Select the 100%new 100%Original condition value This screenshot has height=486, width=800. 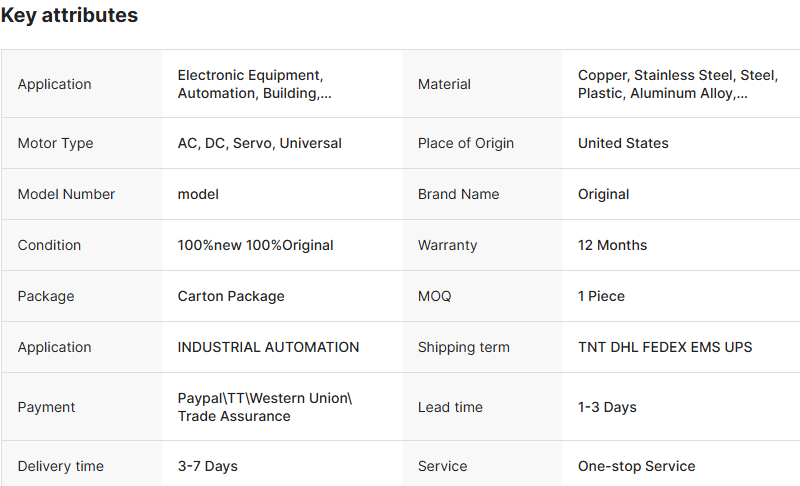pos(255,245)
